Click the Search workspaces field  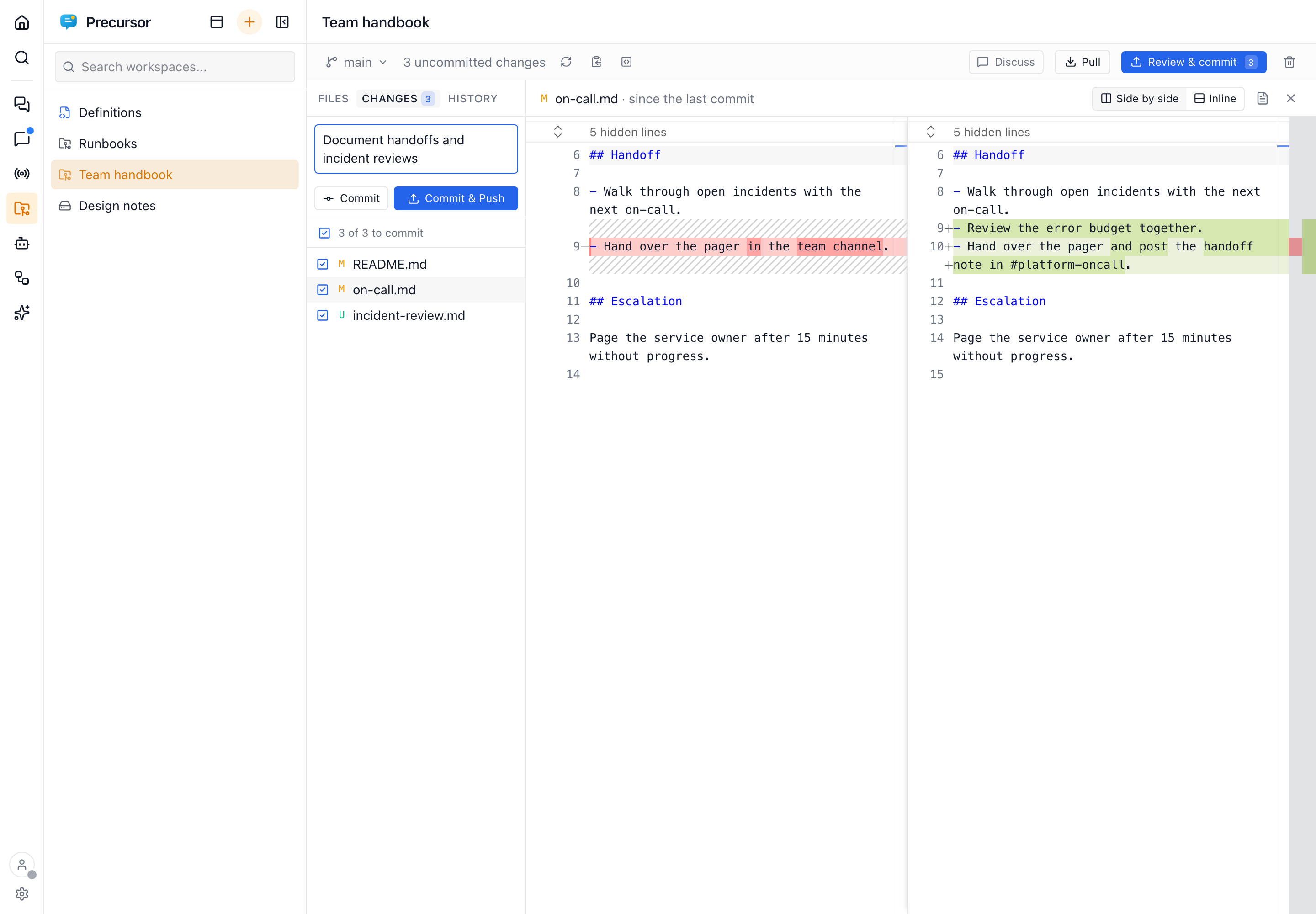(x=175, y=67)
